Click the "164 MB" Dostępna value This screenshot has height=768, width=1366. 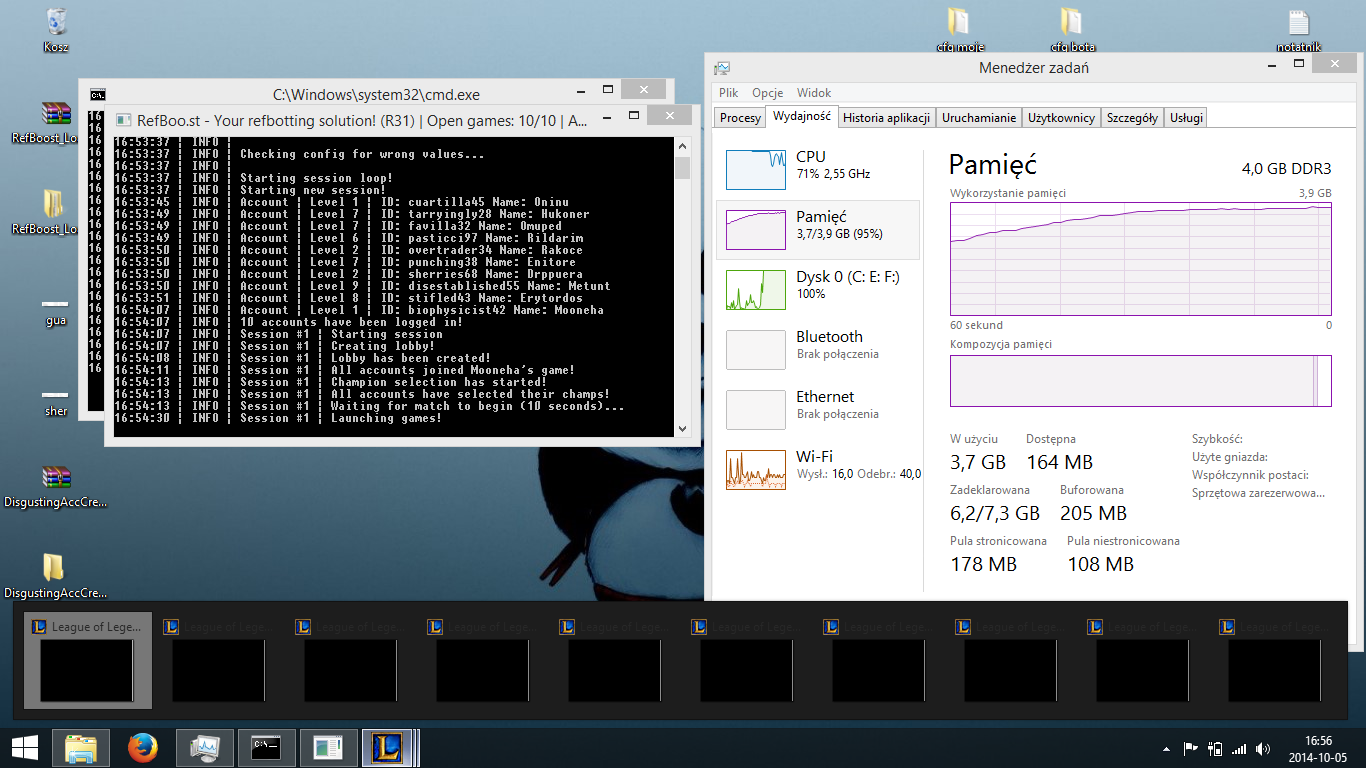point(1059,462)
